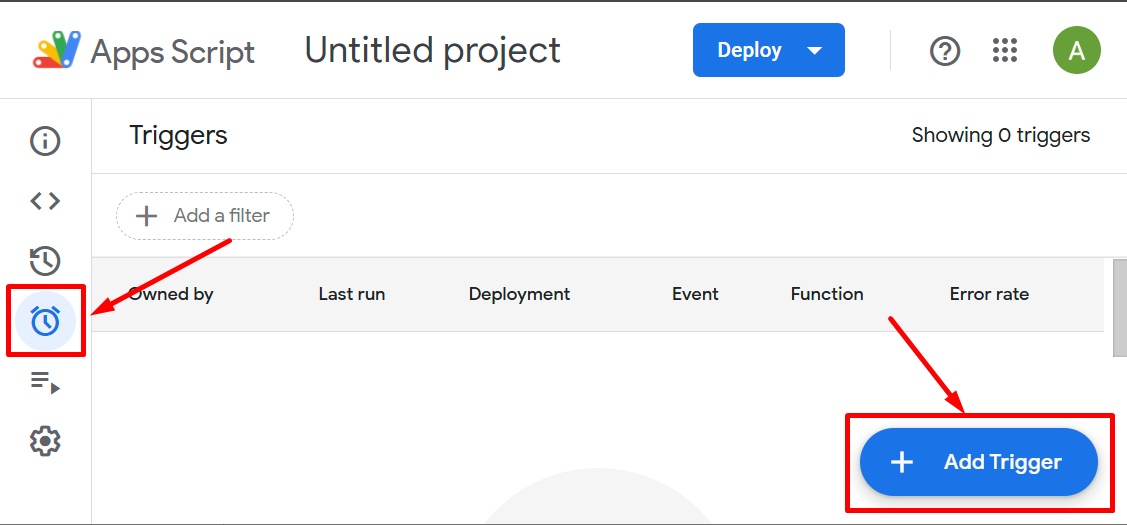Open the Executions list icon
Image resolution: width=1127 pixels, height=525 pixels.
[x=45, y=381]
